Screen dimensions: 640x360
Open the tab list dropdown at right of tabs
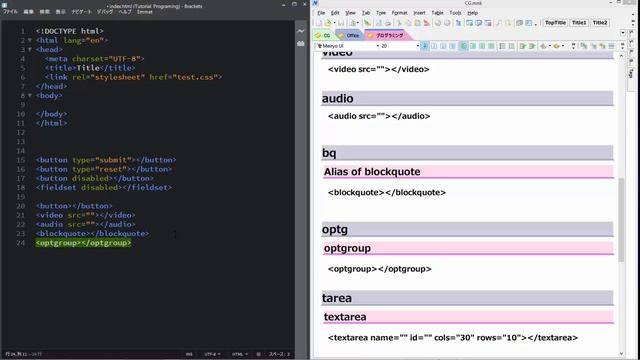click(x=623, y=33)
